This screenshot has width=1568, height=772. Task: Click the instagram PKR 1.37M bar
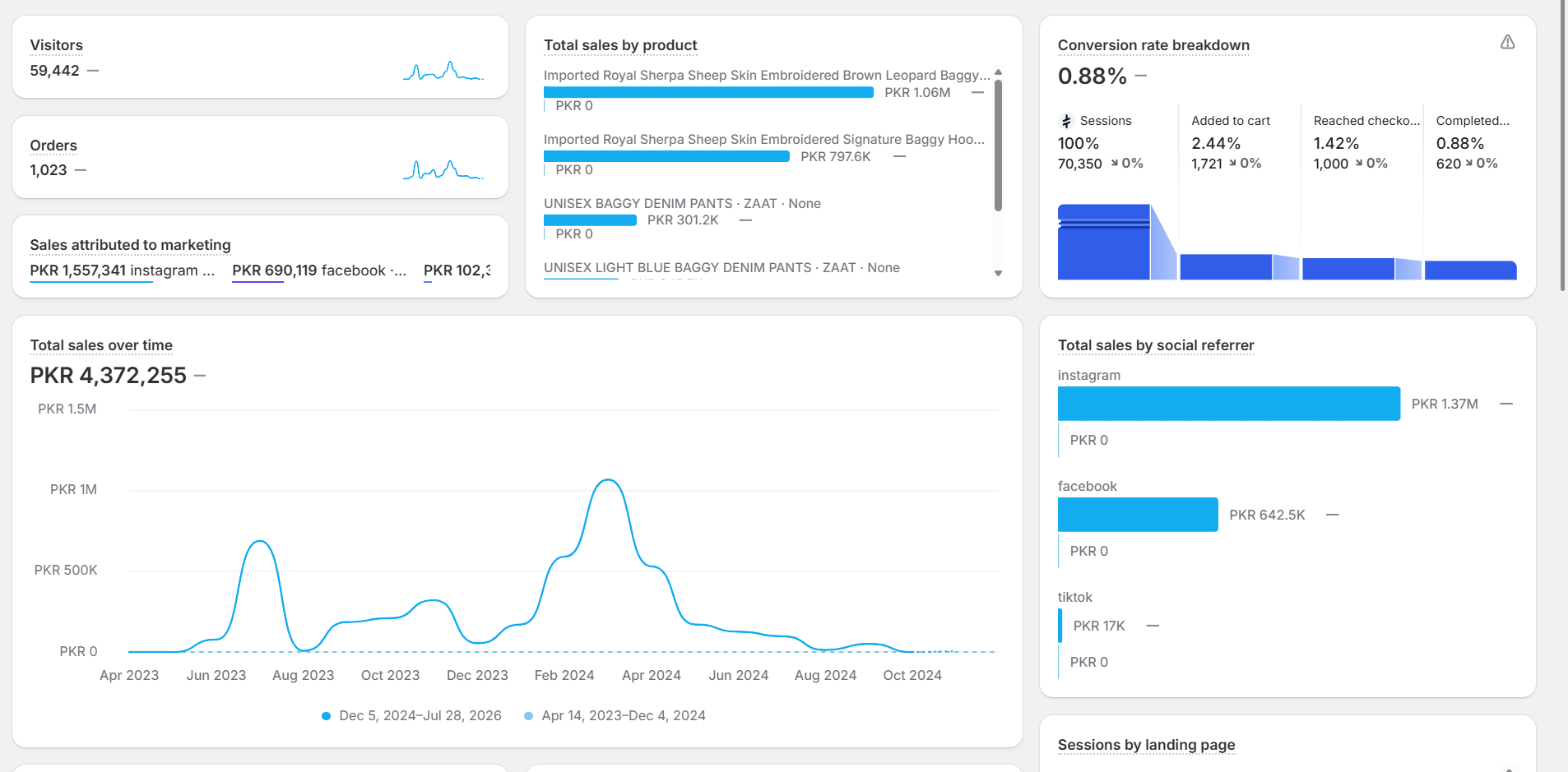click(x=1229, y=404)
